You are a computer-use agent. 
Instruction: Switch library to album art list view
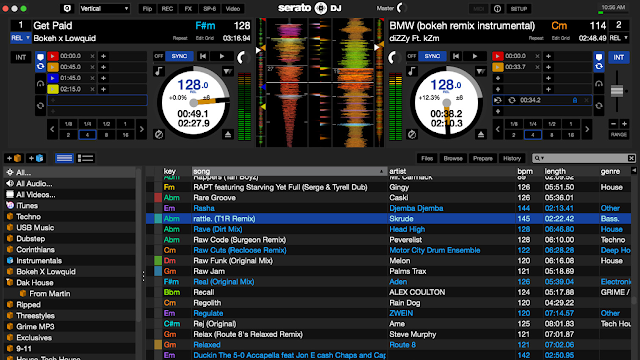click(x=85, y=158)
